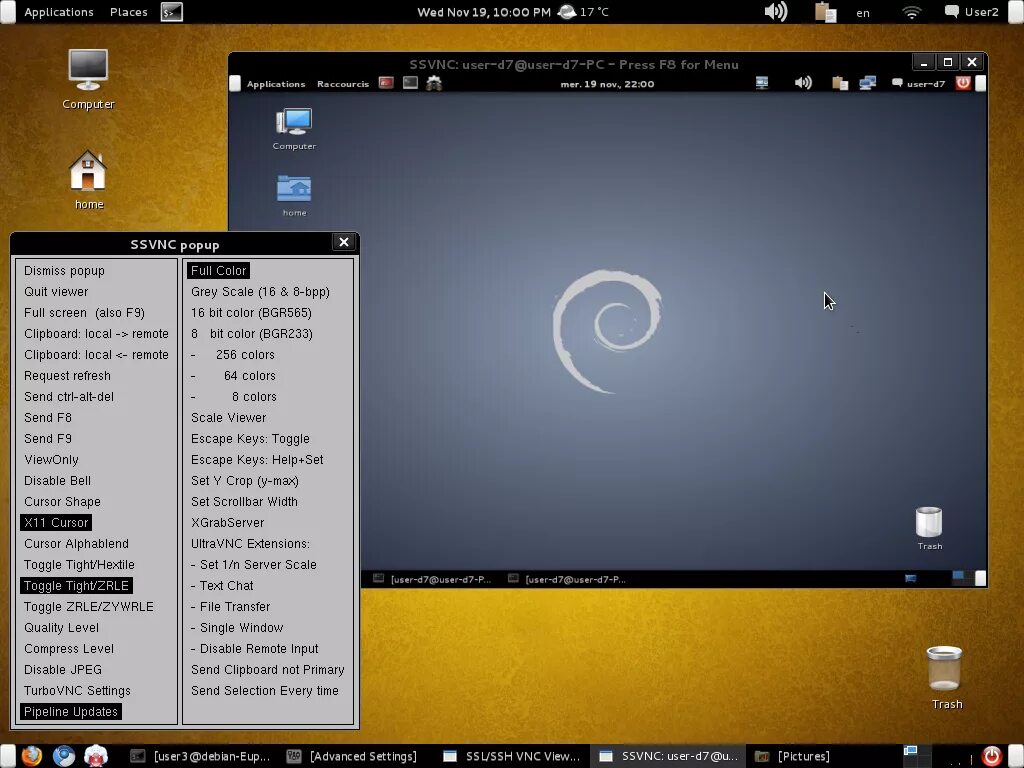Toggle the X11 Cursor option
The height and width of the screenshot is (768, 1024).
pyautogui.click(x=56, y=522)
